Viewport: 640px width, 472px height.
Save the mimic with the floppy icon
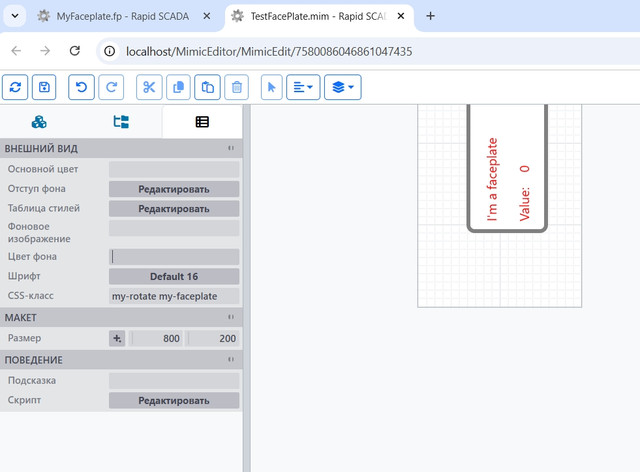click(44, 87)
